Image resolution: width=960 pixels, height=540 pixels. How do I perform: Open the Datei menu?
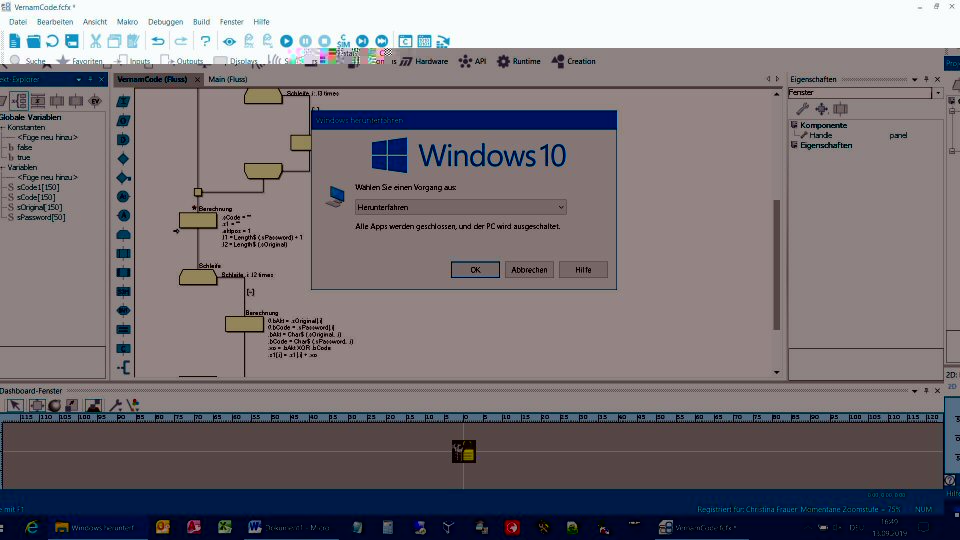pyautogui.click(x=18, y=21)
